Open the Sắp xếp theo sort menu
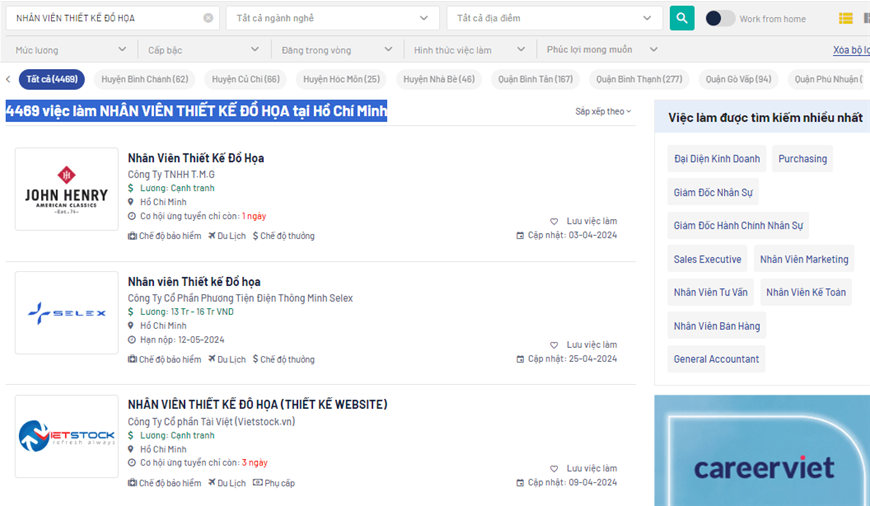The image size is (870, 506). point(603,112)
